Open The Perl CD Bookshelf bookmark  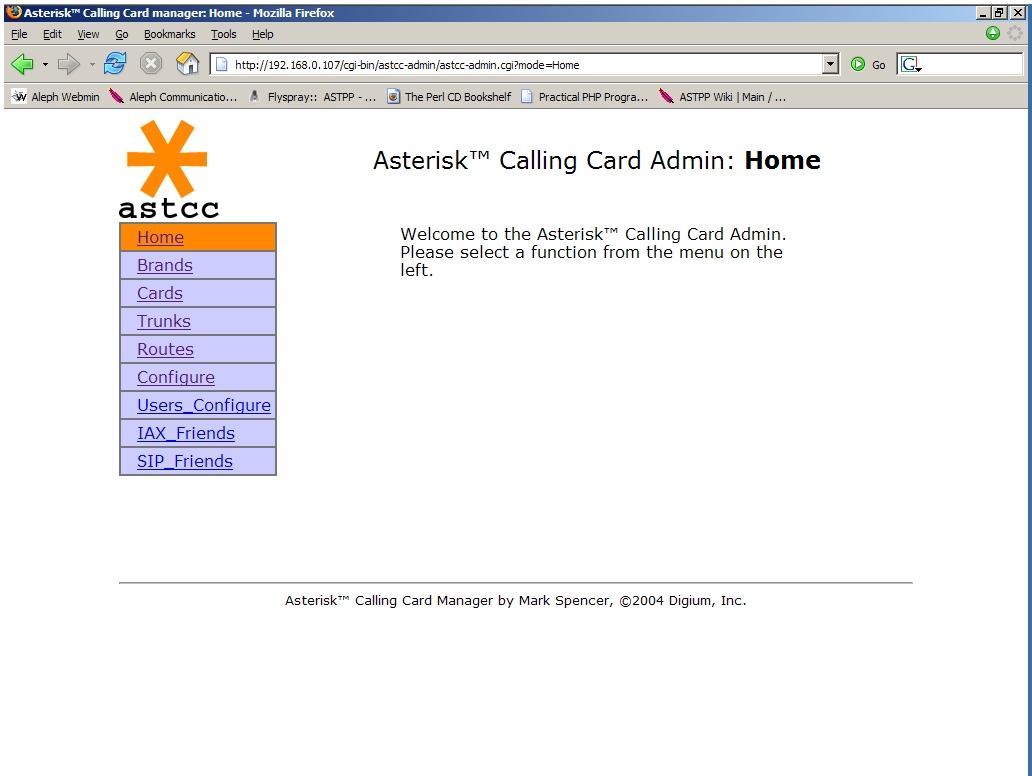pos(449,97)
